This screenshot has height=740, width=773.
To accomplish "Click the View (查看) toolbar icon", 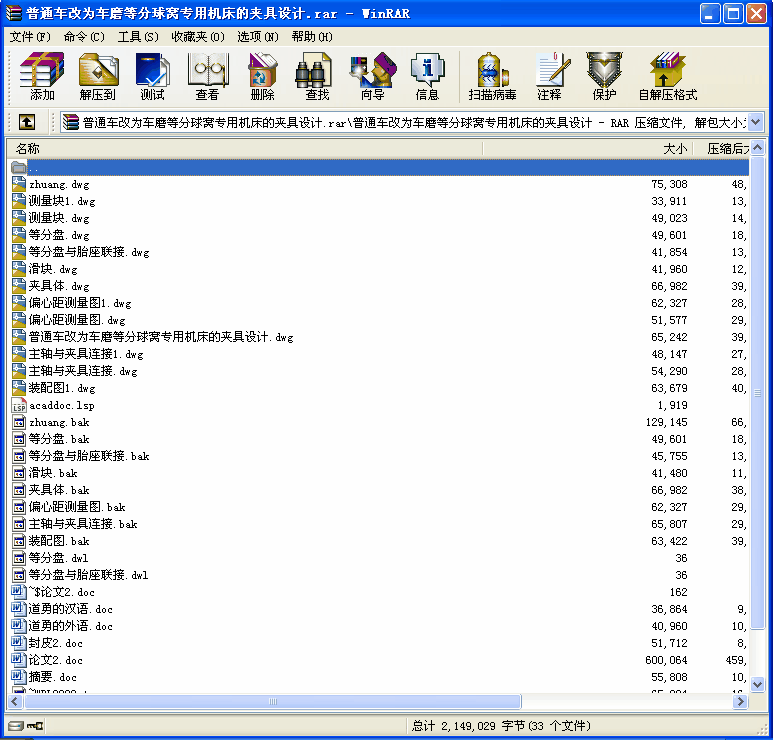I will pos(207,77).
